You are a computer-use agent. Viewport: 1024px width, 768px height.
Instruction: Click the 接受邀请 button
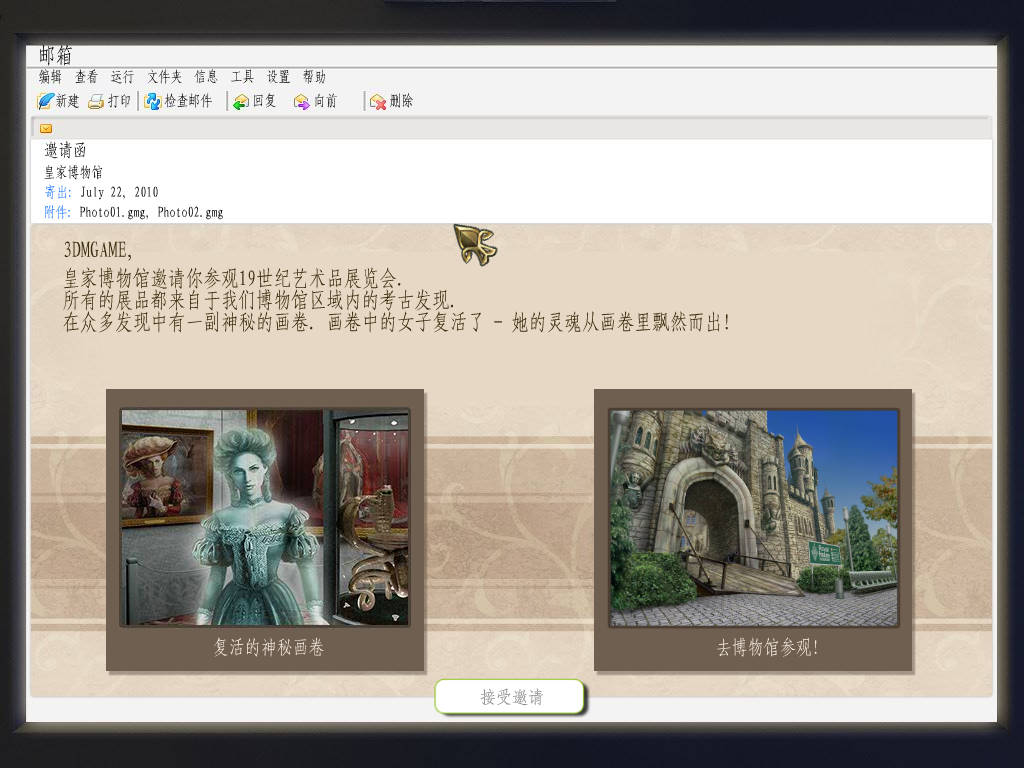tap(509, 697)
